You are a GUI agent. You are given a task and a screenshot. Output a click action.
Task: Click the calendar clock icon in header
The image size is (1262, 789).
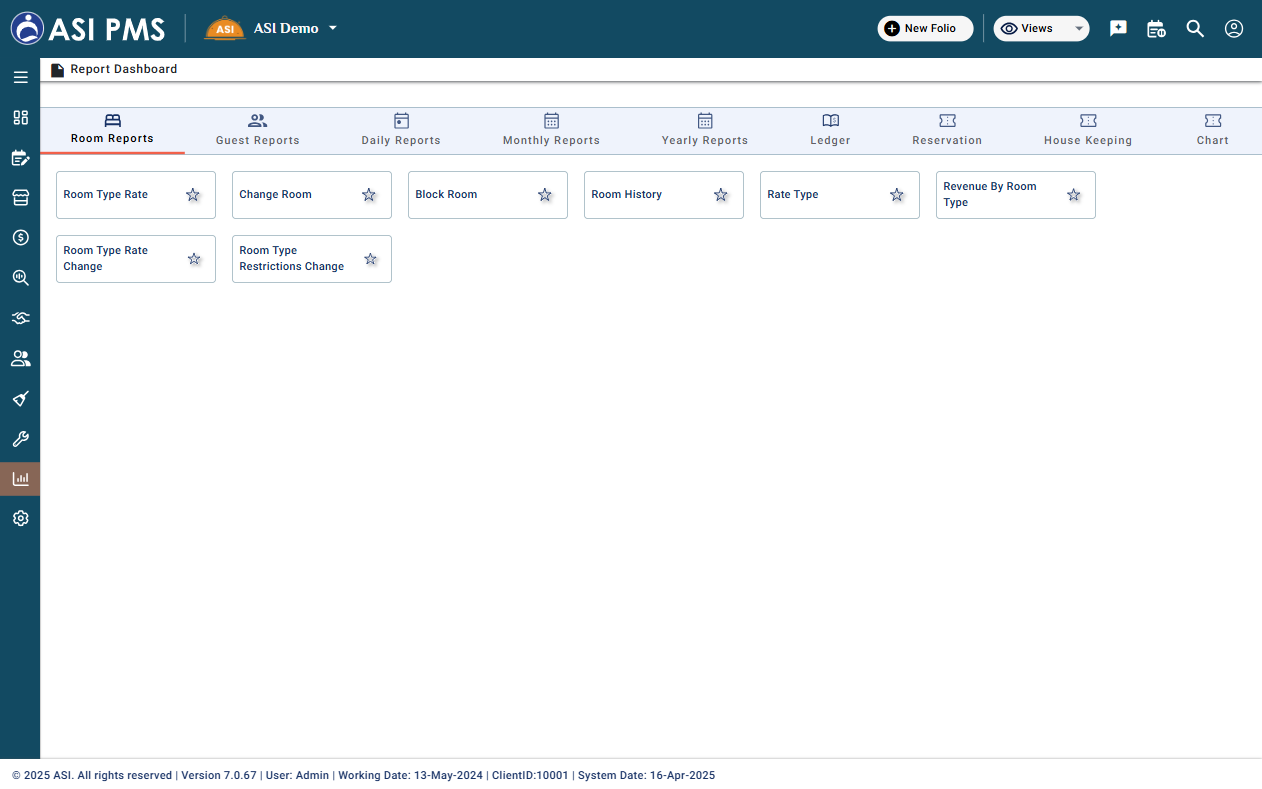[1156, 29]
